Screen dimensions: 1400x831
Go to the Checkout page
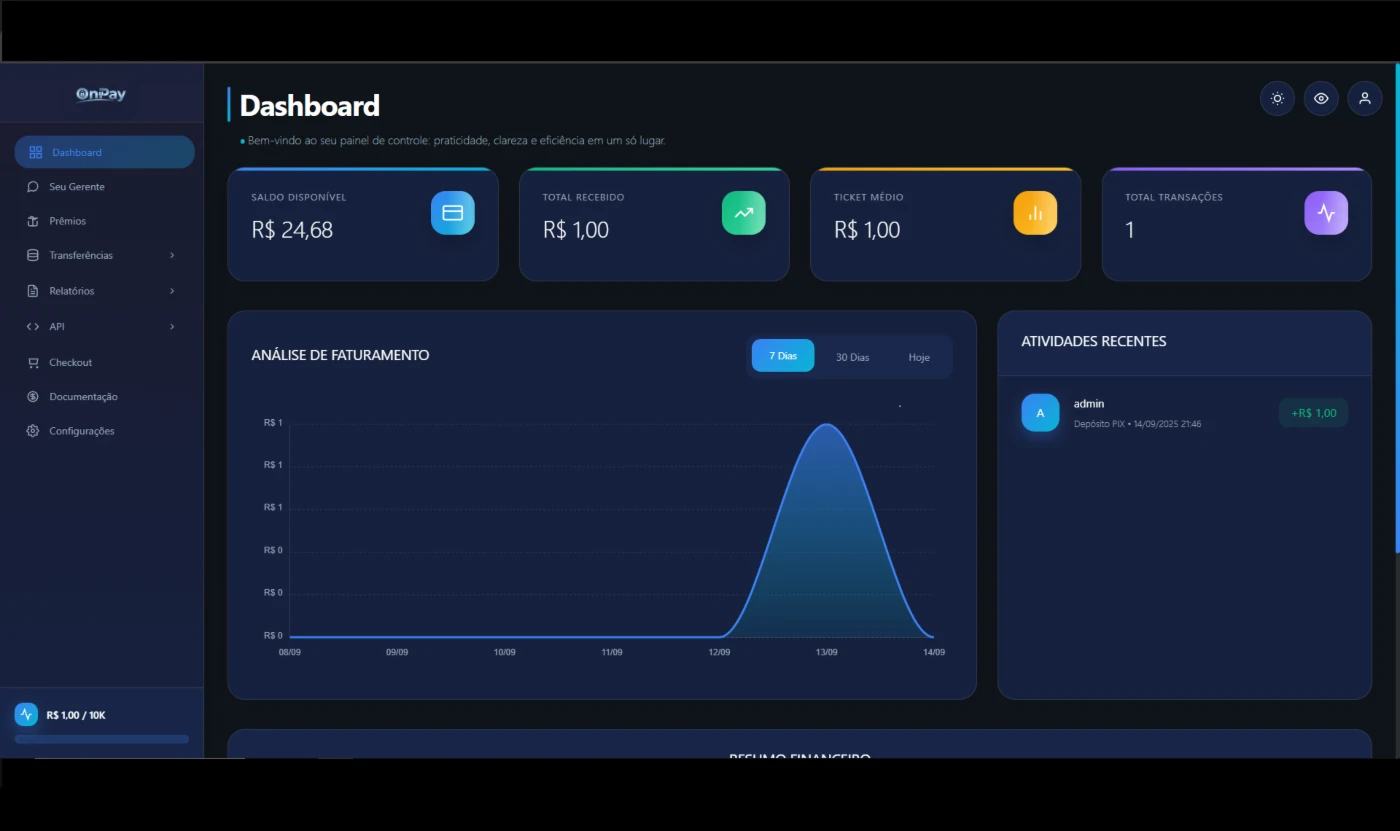tap(70, 362)
